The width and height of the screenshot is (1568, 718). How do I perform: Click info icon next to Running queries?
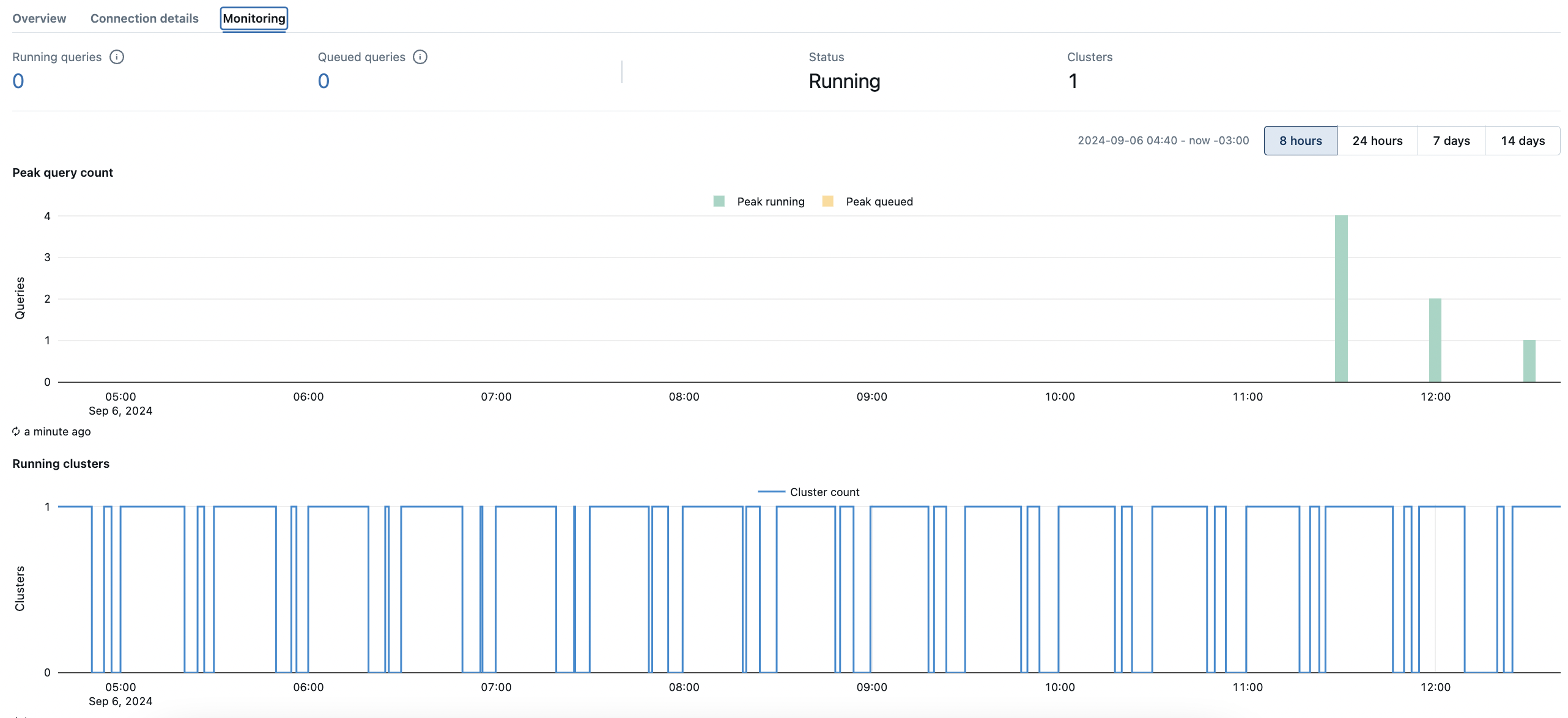[x=116, y=57]
